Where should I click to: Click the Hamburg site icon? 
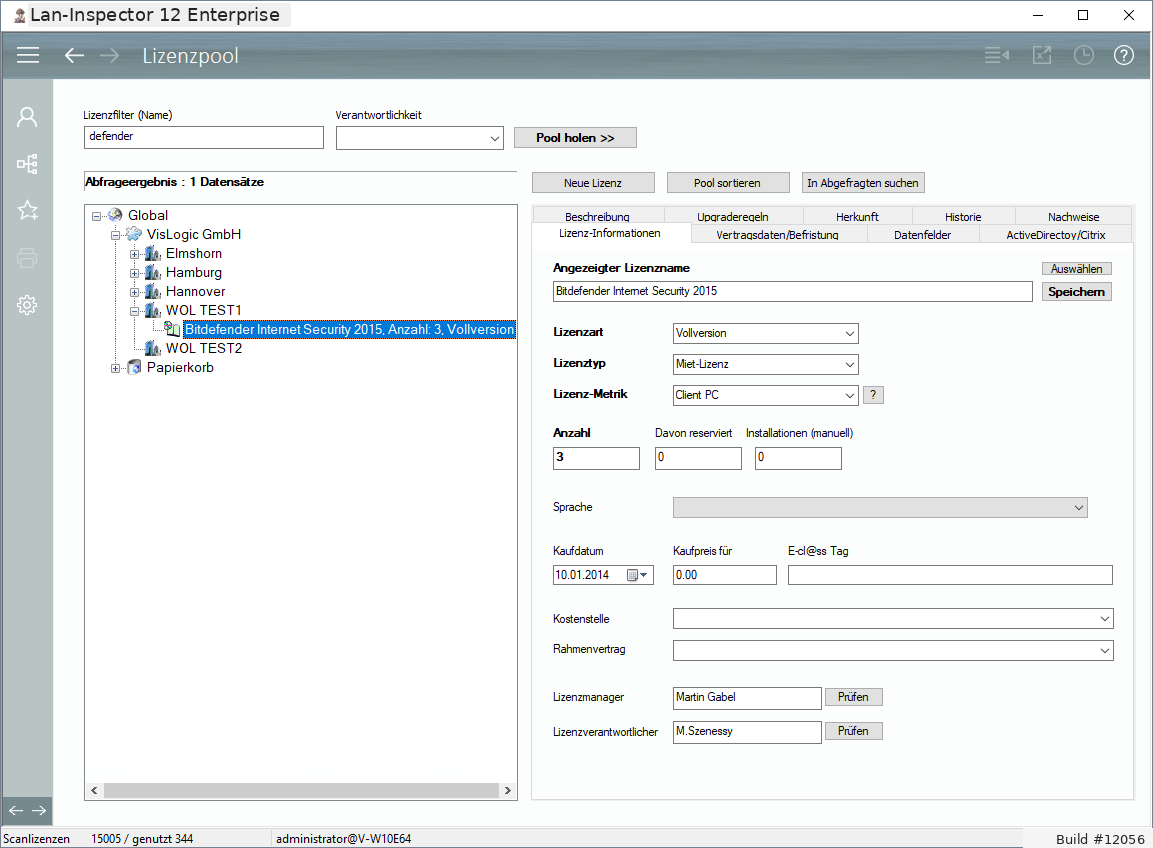[152, 273]
